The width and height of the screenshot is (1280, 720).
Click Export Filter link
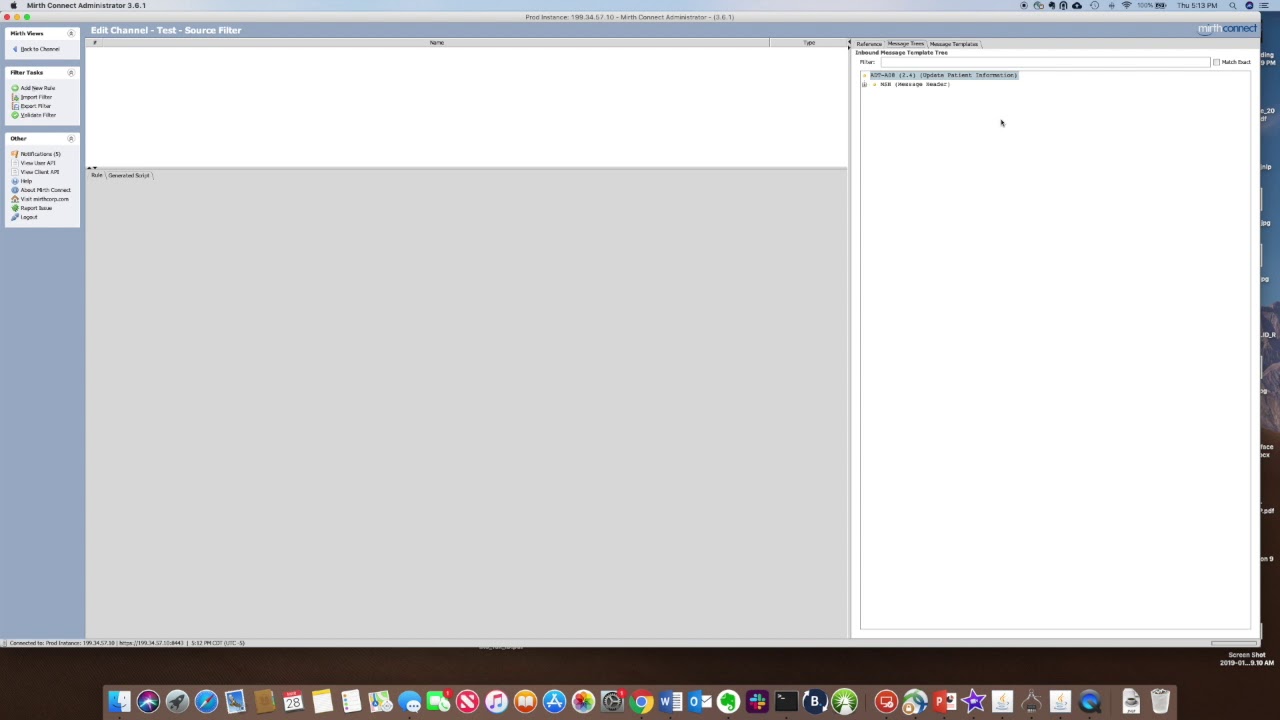tap(36, 106)
